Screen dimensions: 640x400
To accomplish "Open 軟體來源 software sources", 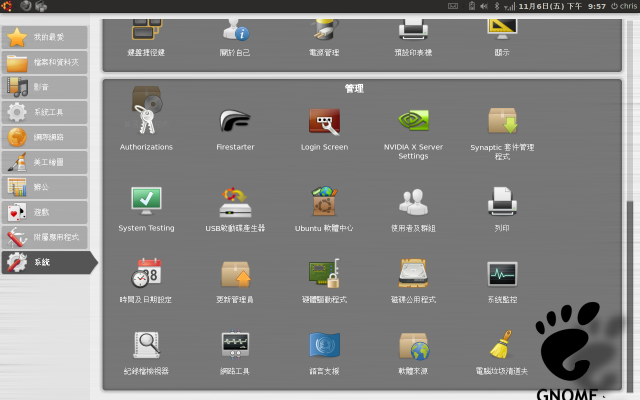I will (x=414, y=346).
